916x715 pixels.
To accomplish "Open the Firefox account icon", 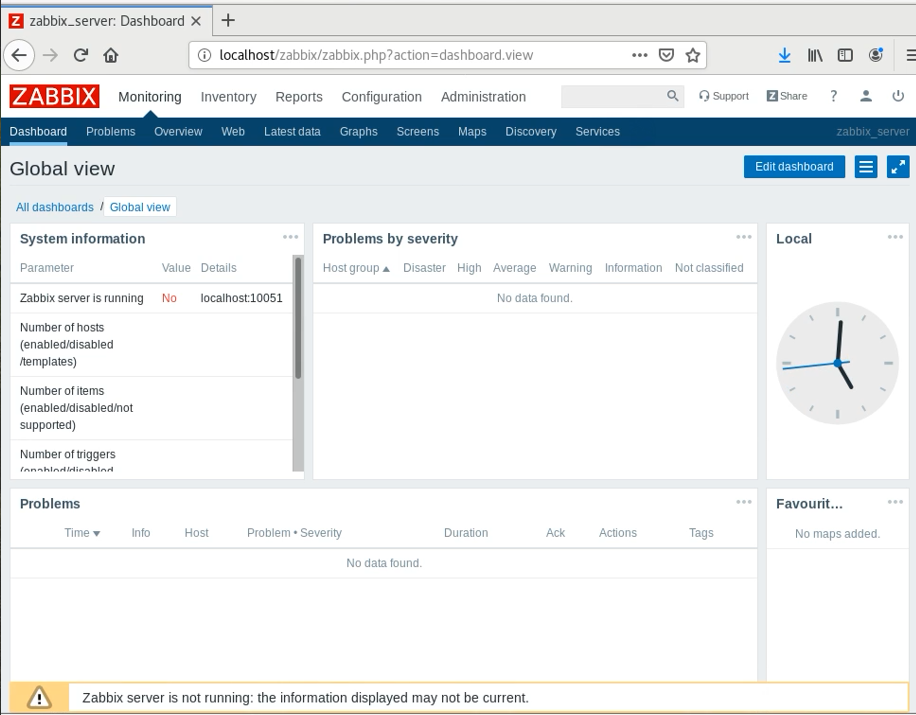I will point(875,55).
